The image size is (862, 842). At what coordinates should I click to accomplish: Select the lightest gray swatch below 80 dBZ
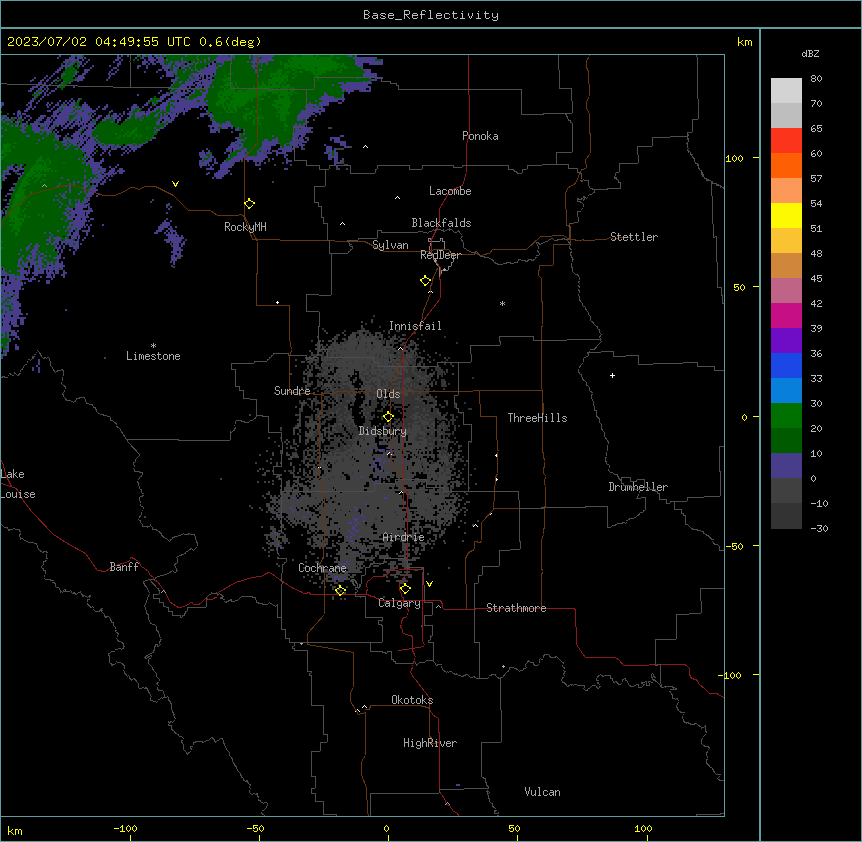pos(786,91)
